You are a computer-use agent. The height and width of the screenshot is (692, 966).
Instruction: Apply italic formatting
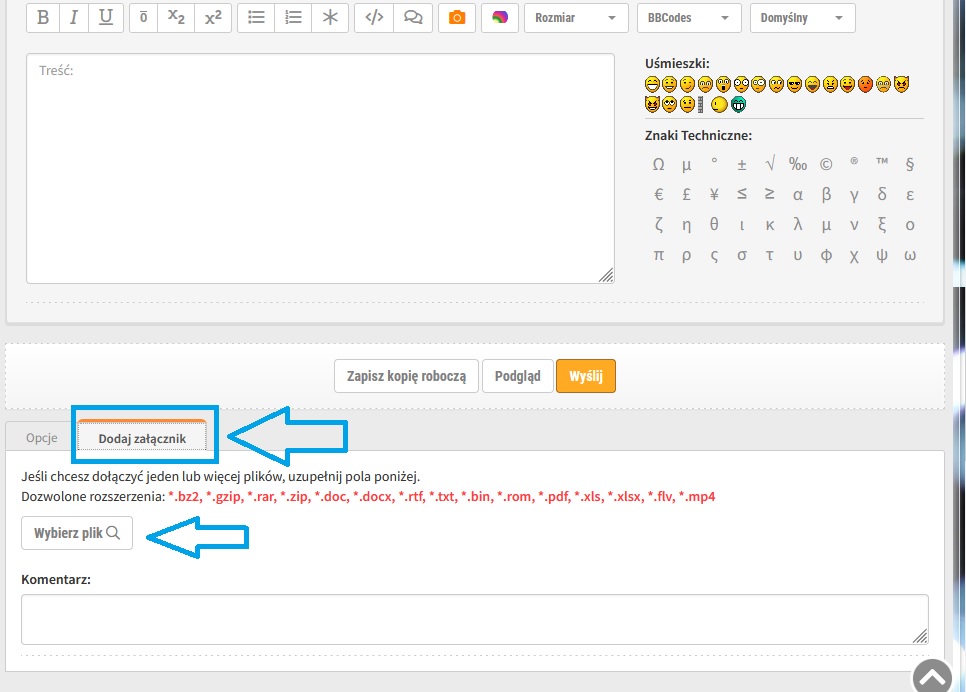[x=73, y=18]
